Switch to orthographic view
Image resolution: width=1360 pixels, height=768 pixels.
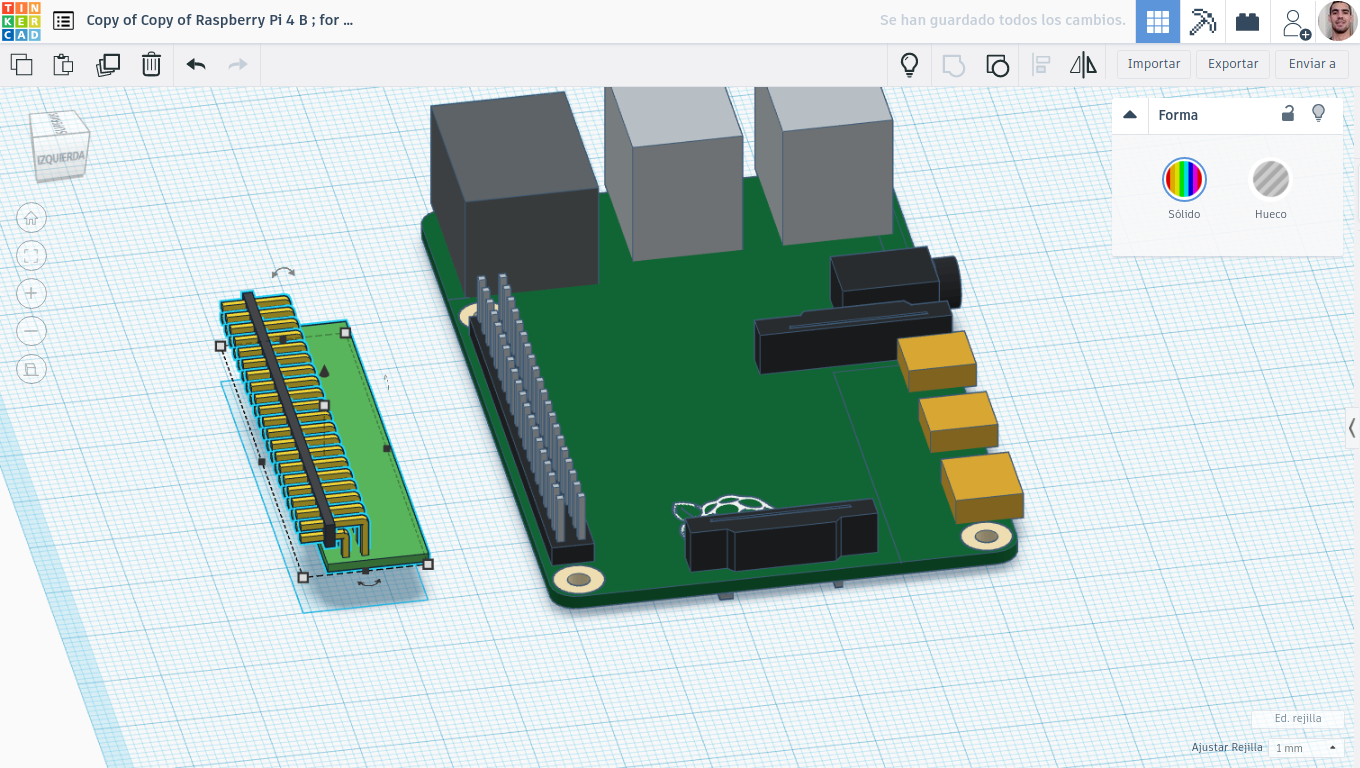coord(31,369)
